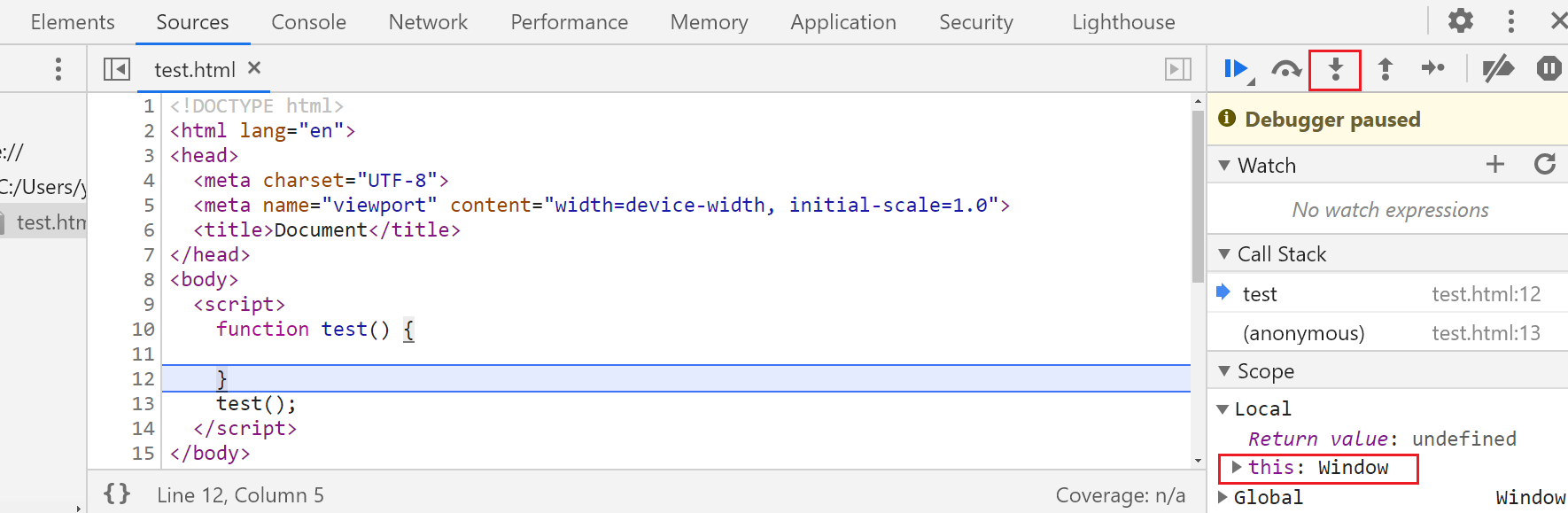Screen dimensions: 1568x513
Task: Refresh watch expressions
Action: (x=1545, y=164)
